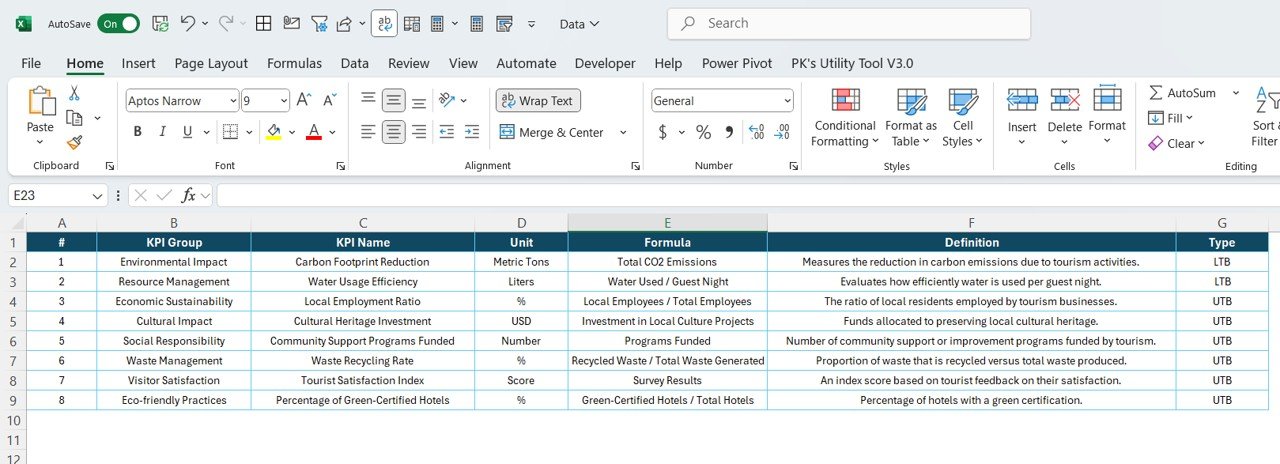Click the filter funnel icon in quick access
Viewport: 1280px width, 464px height.
point(319,23)
